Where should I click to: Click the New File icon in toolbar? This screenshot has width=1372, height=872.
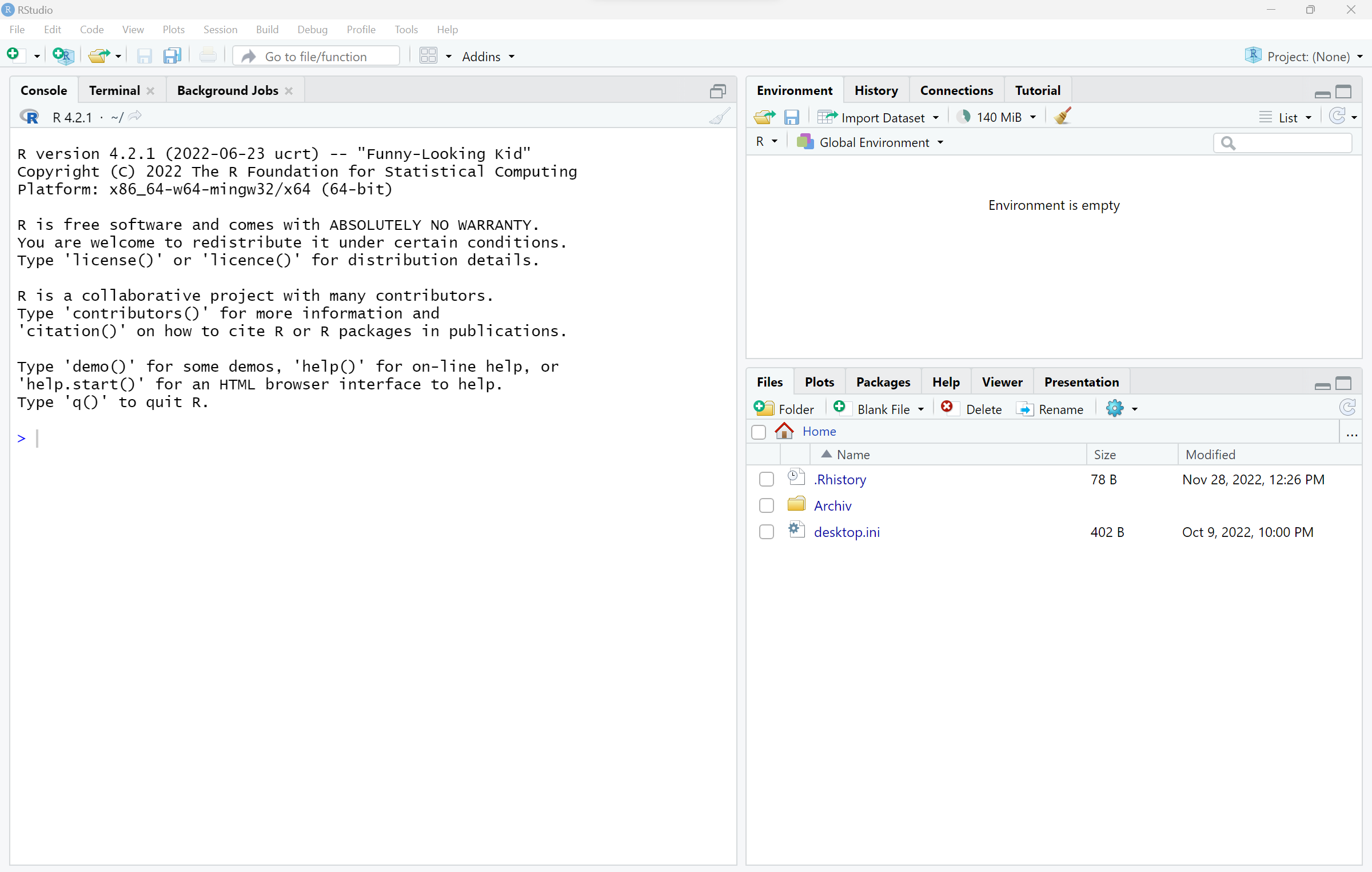pos(13,55)
